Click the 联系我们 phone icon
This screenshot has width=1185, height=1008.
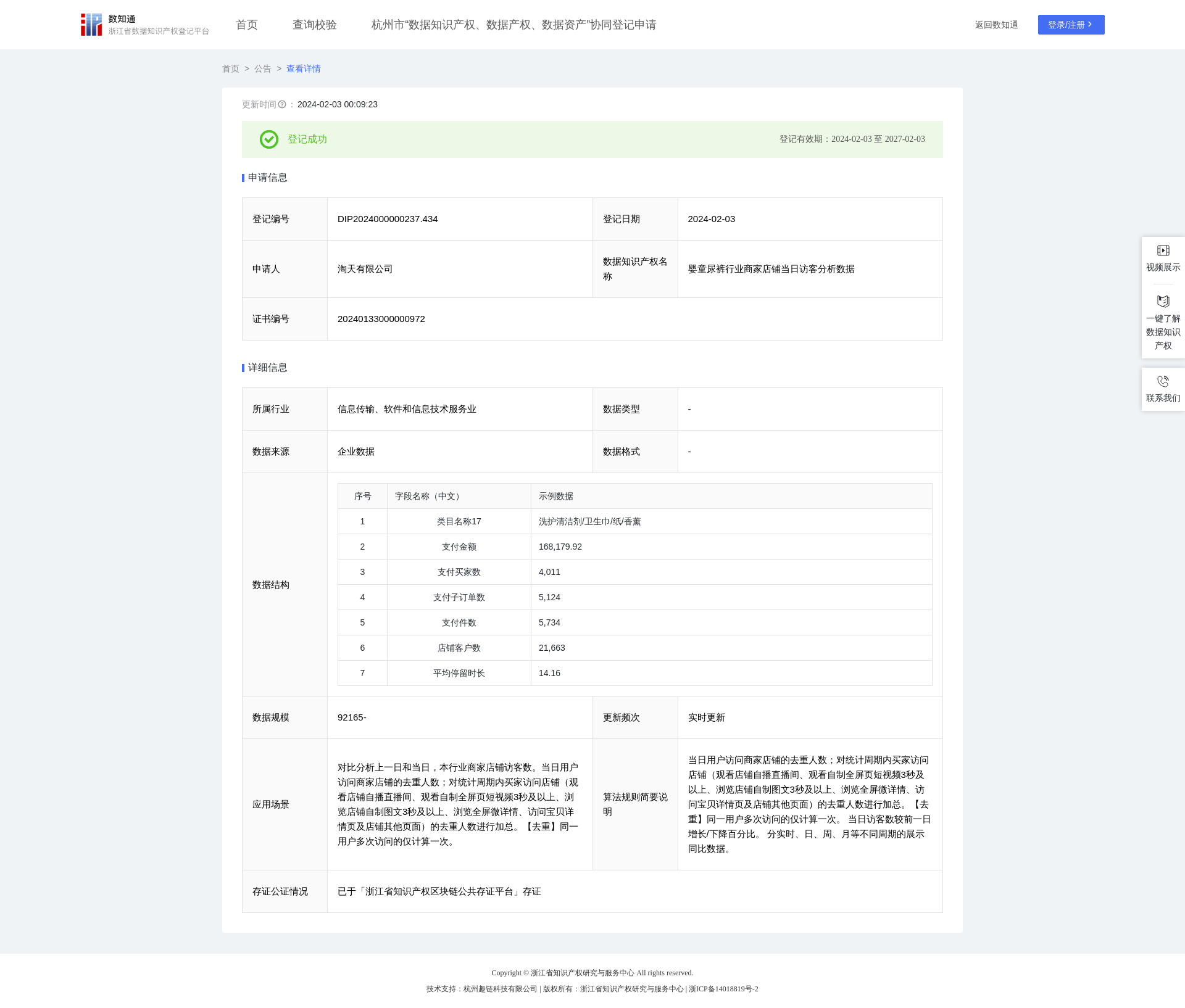[1163, 381]
